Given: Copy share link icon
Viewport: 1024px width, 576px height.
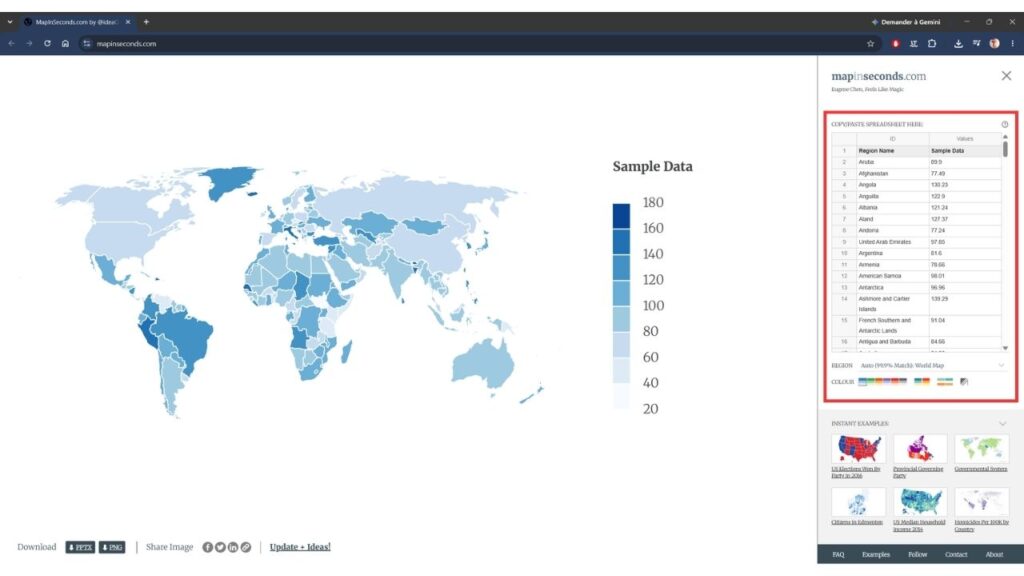Looking at the screenshot, I should click(x=246, y=547).
